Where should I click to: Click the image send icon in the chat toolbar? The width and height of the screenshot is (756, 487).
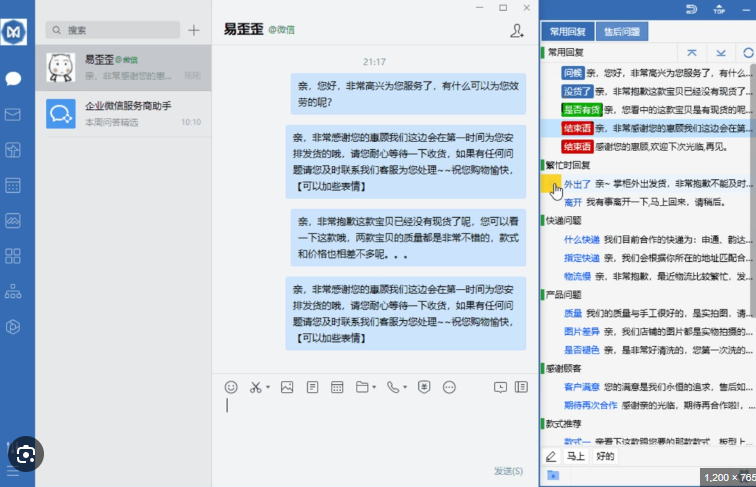click(287, 387)
